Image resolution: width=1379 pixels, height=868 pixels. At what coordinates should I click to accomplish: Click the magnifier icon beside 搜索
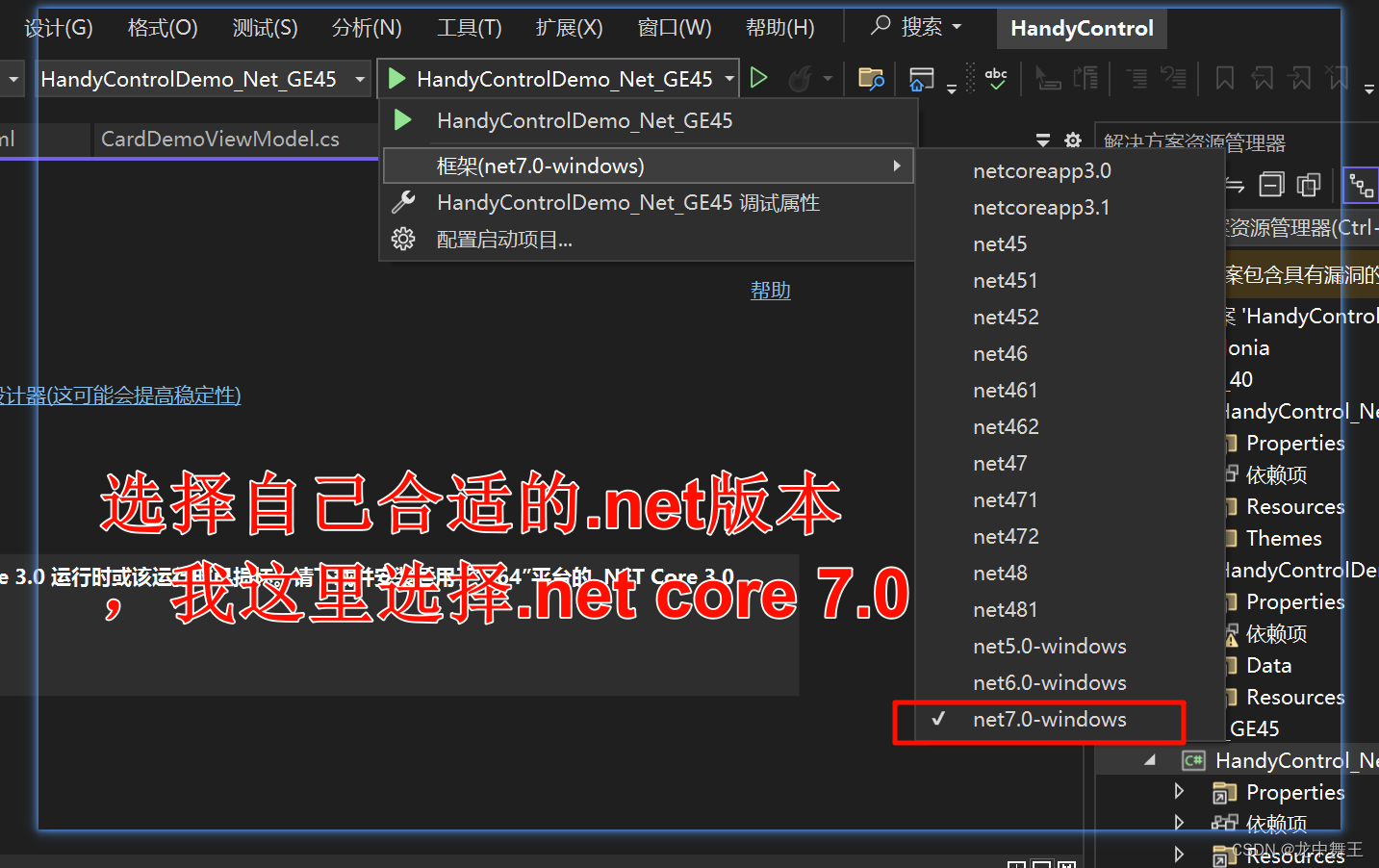(x=881, y=26)
